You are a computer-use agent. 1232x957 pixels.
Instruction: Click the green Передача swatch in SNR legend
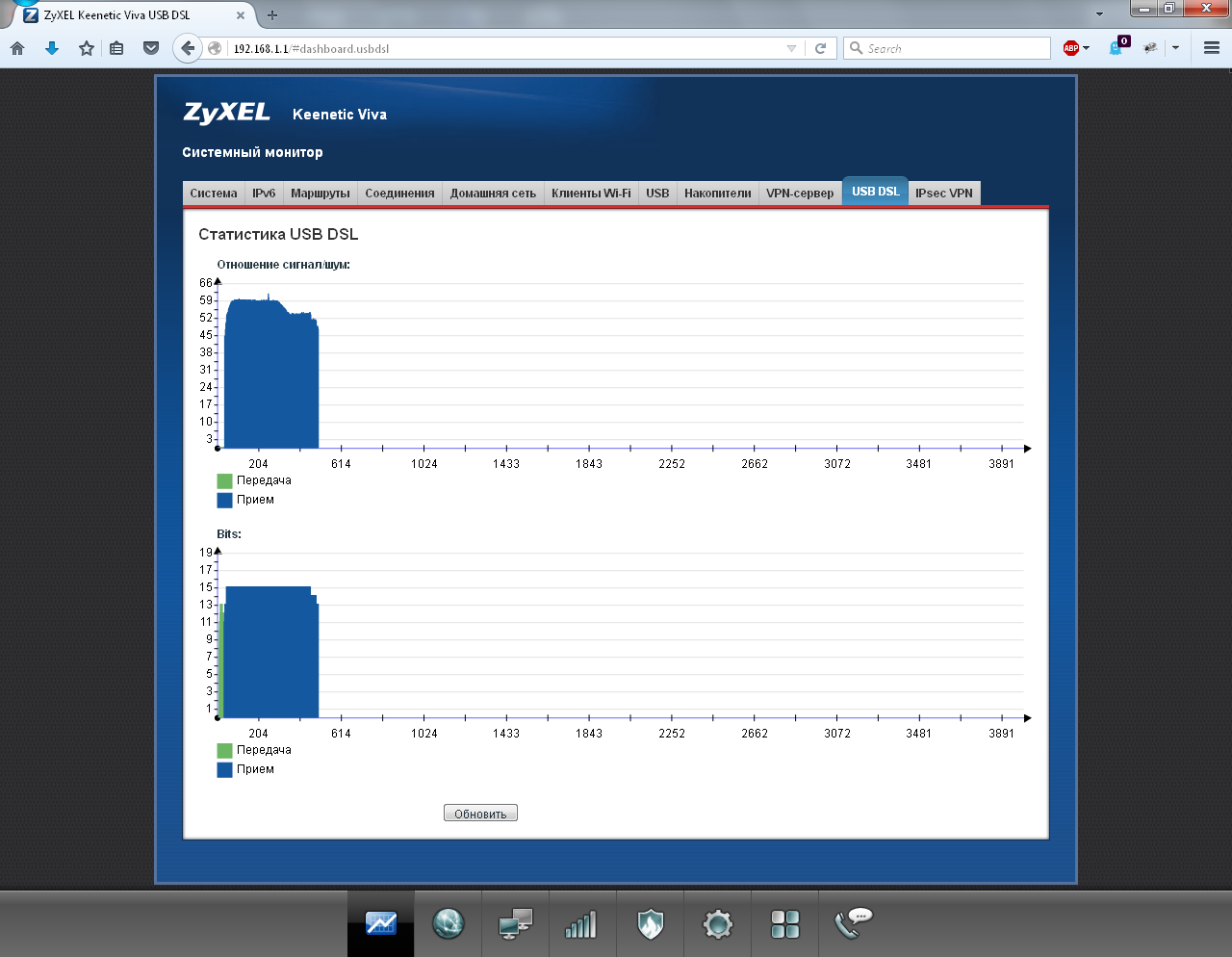click(x=225, y=480)
